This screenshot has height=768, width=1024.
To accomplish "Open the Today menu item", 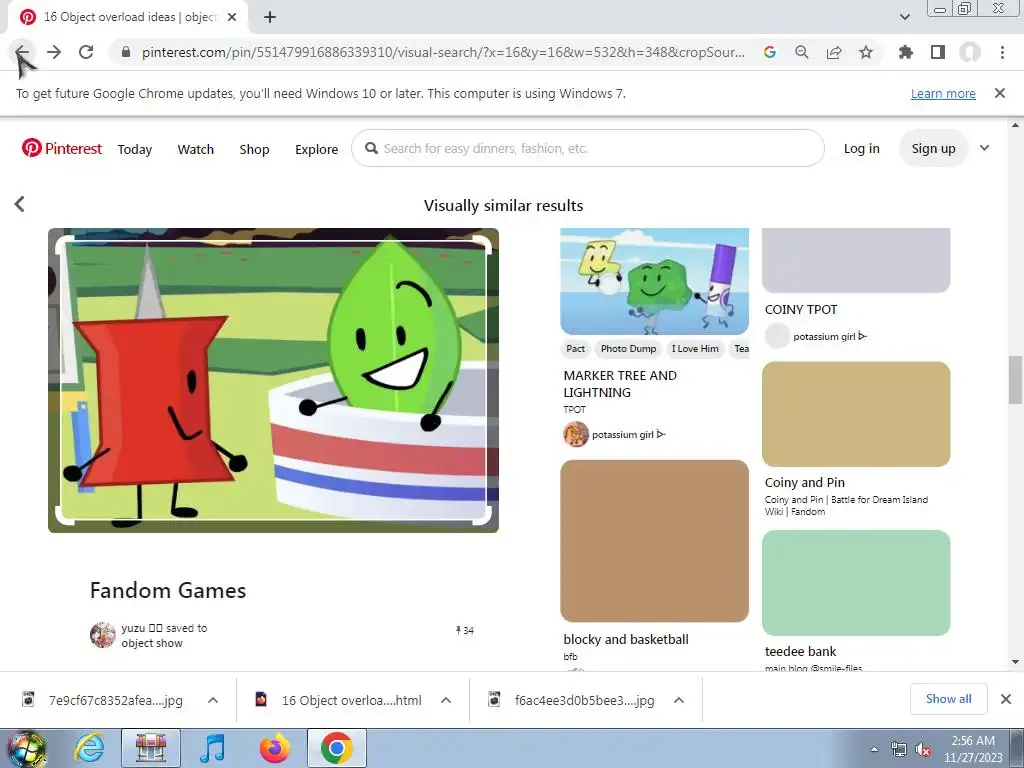I will click(x=135, y=150).
